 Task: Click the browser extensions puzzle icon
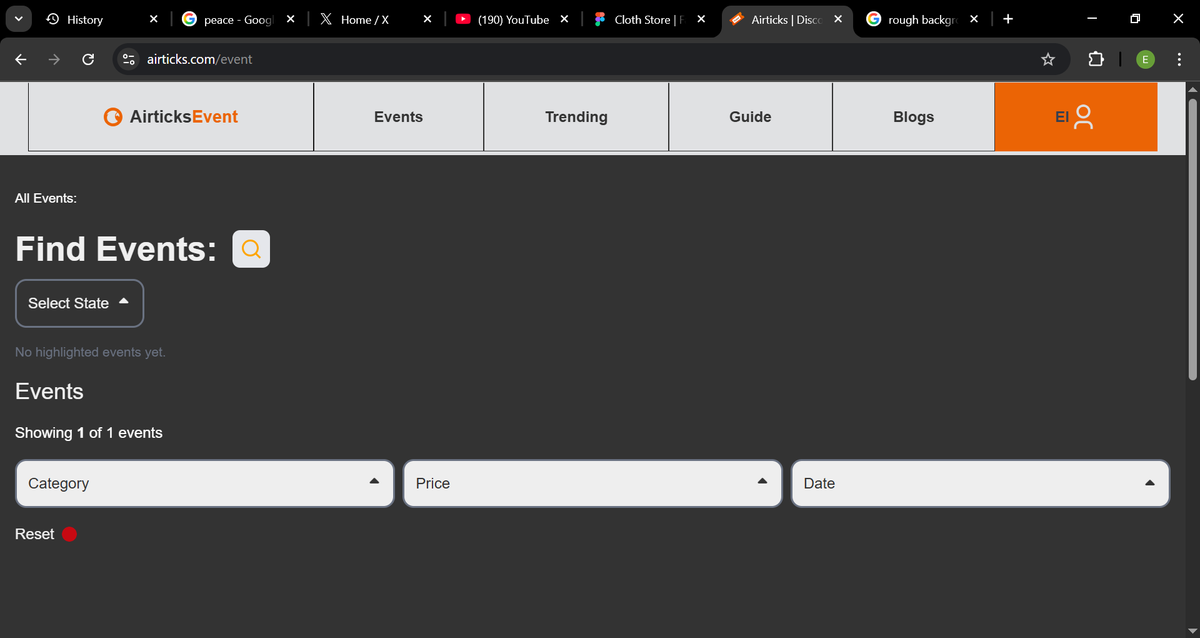click(x=1096, y=59)
